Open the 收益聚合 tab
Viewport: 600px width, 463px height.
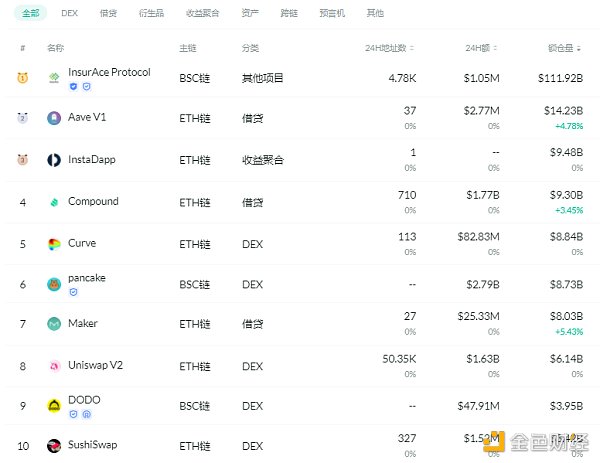pyautogui.click(x=202, y=13)
